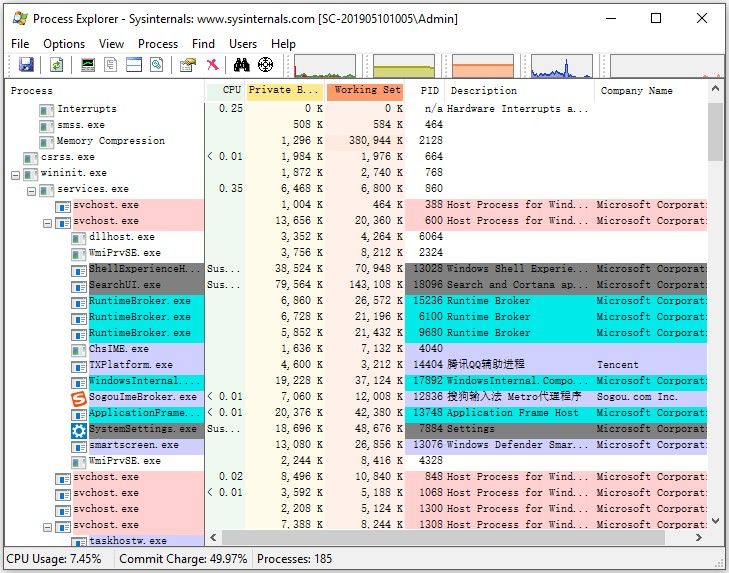729x573 pixels.
Task: Show the lower pane toolbar icon
Action: pyautogui.click(x=134, y=65)
